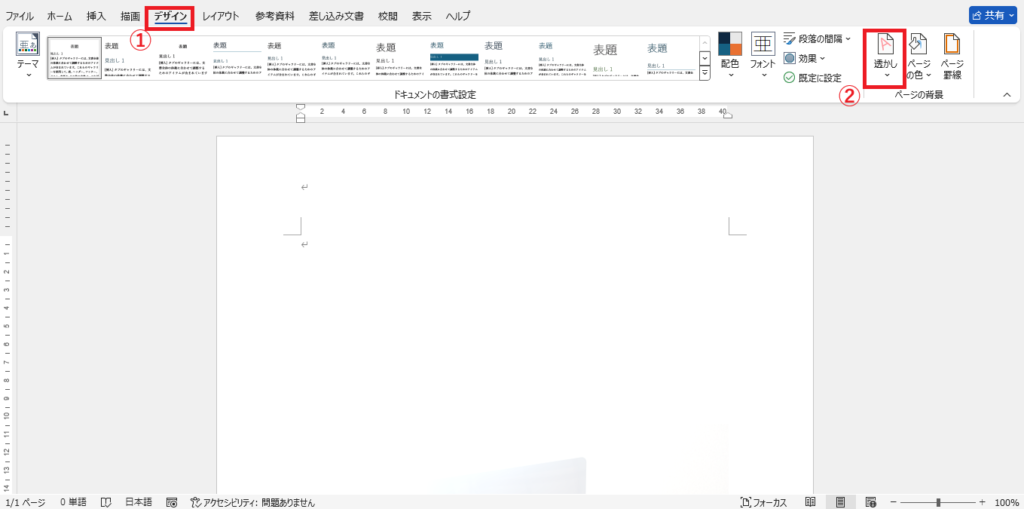The width and height of the screenshot is (1024, 509).
Task: Select the first highlighted style set thumbnail
Action: point(74,57)
